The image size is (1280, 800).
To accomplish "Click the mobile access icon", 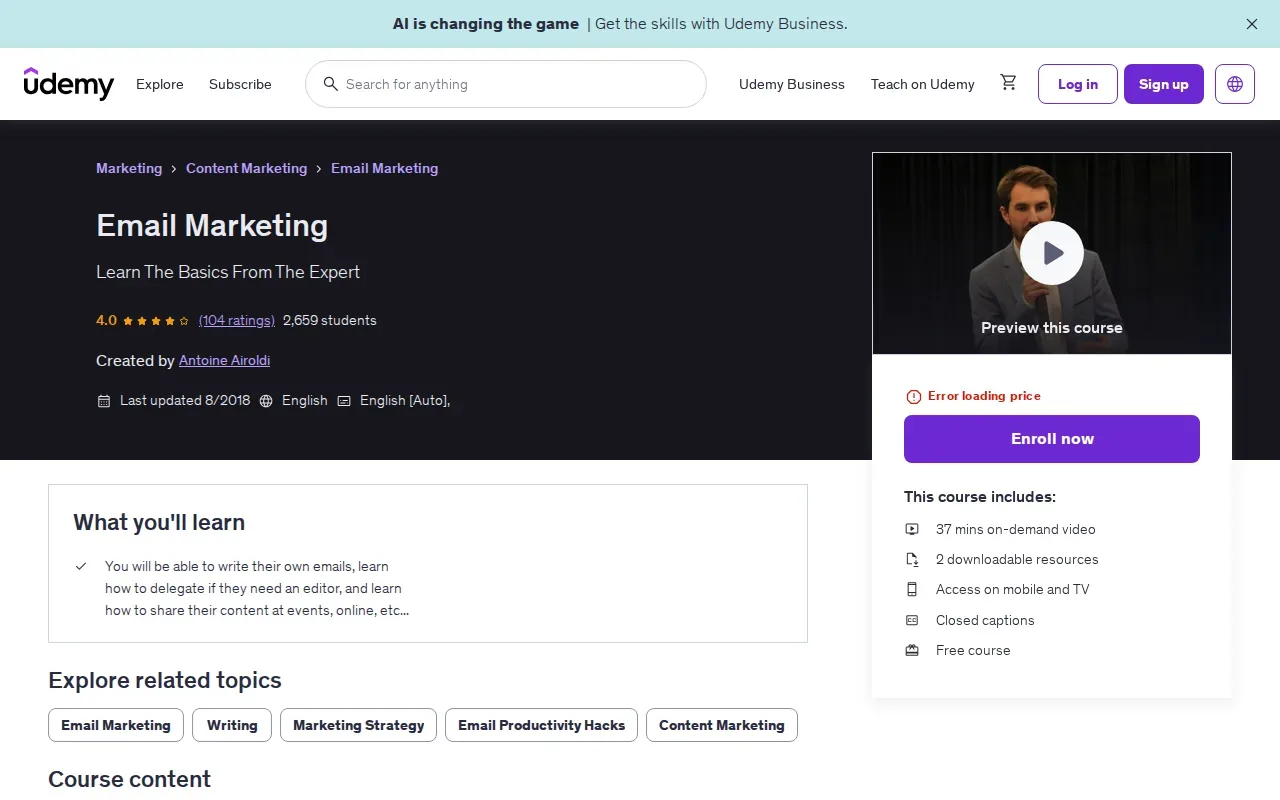I will click(912, 589).
